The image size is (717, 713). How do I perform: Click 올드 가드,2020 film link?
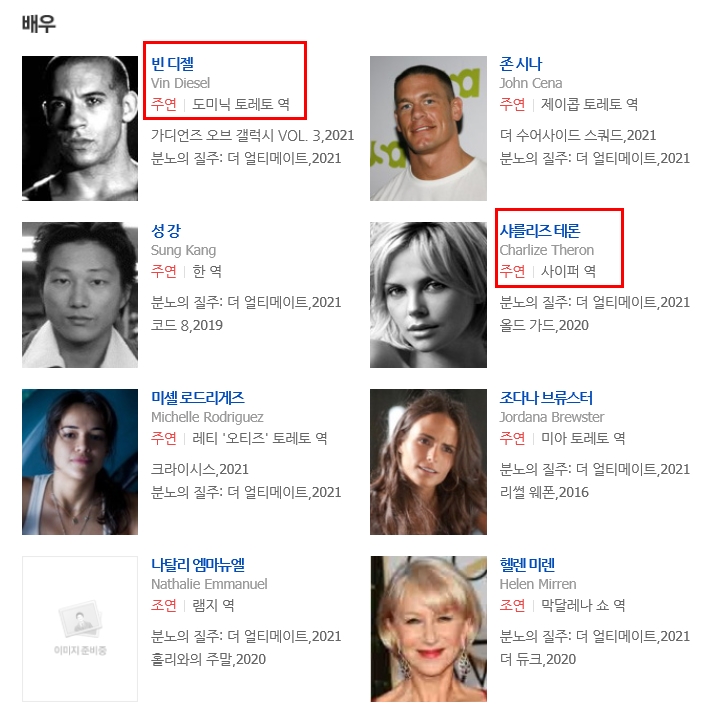544,325
